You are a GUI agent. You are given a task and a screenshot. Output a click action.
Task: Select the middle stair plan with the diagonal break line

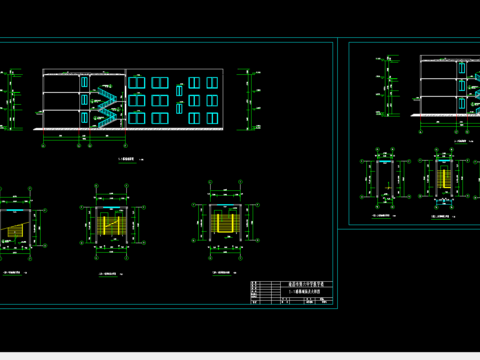pyautogui.click(x=112, y=222)
